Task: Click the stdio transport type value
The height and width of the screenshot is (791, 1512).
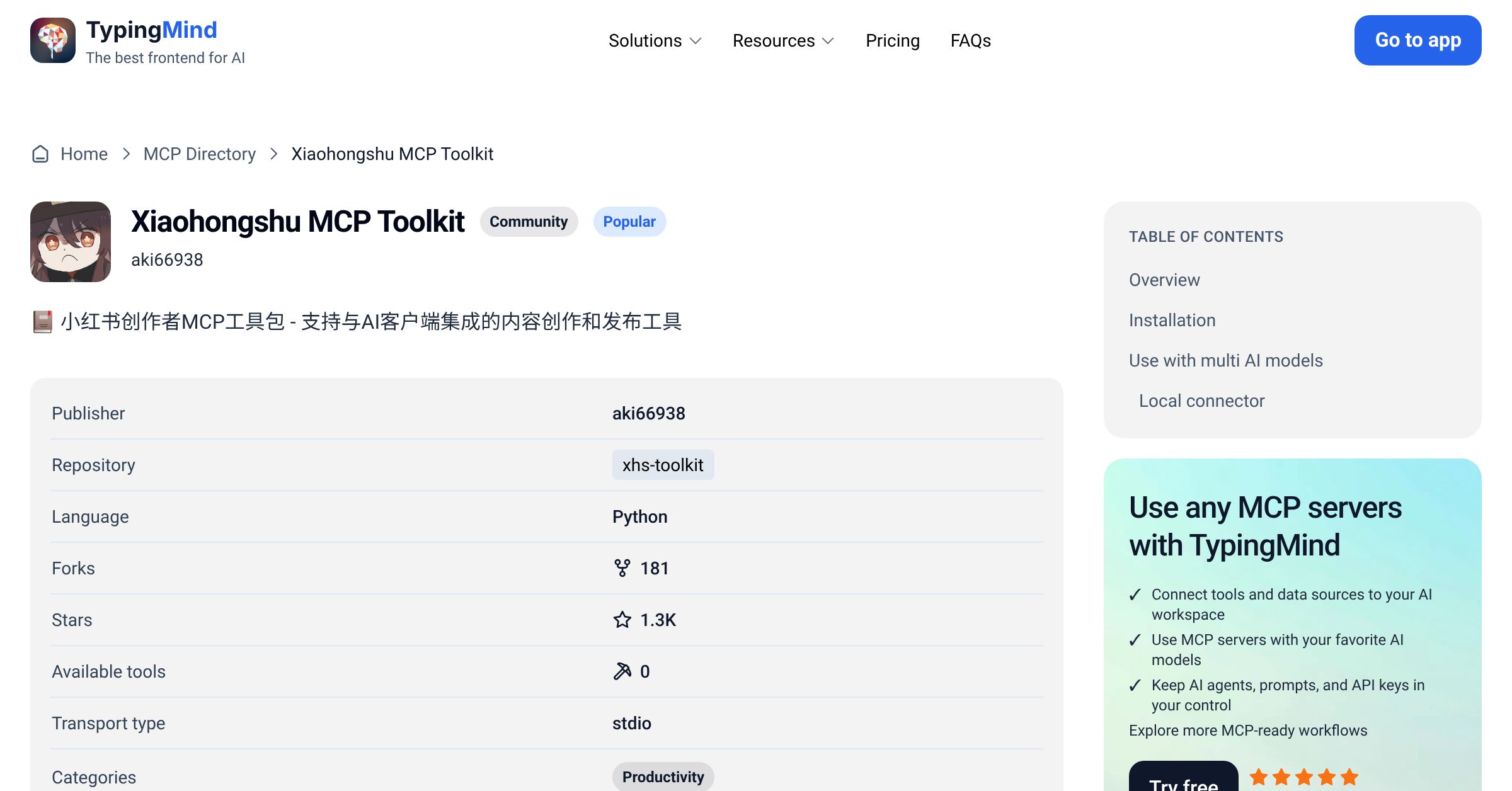Action: point(631,723)
